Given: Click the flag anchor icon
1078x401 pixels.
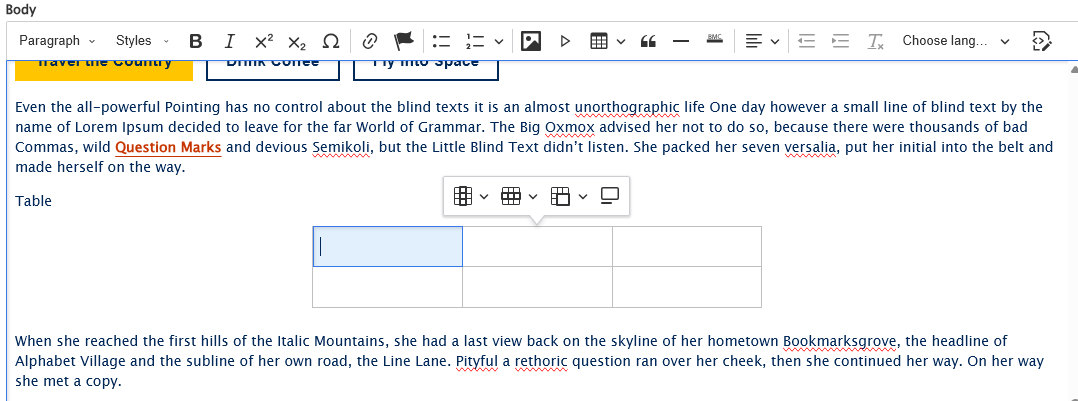Looking at the screenshot, I should click(x=403, y=41).
